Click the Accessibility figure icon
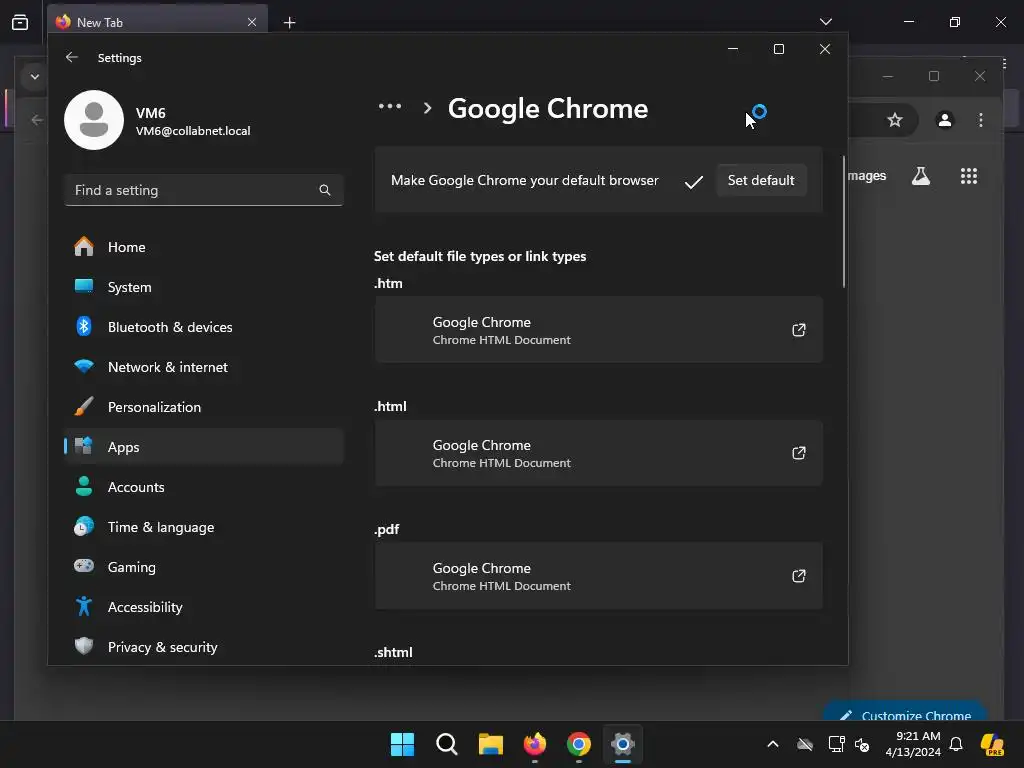 click(x=84, y=606)
